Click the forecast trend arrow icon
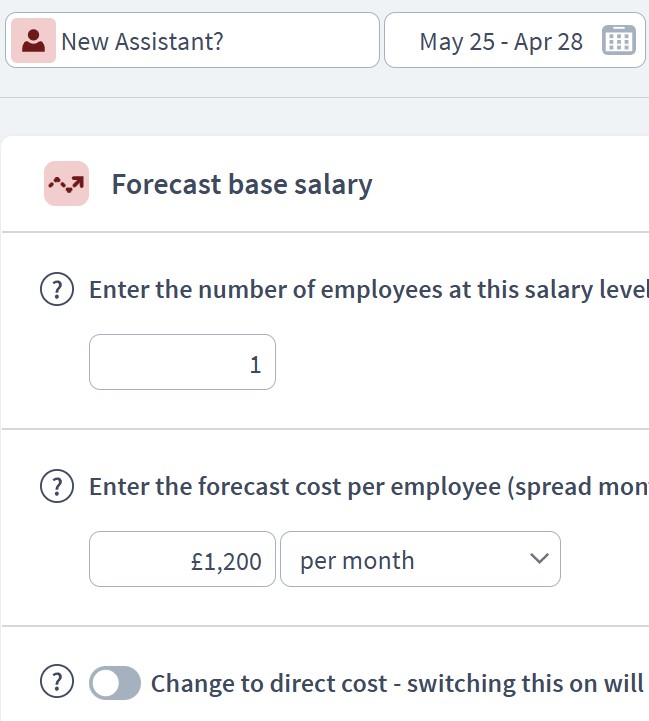The height and width of the screenshot is (721, 649). (x=66, y=183)
